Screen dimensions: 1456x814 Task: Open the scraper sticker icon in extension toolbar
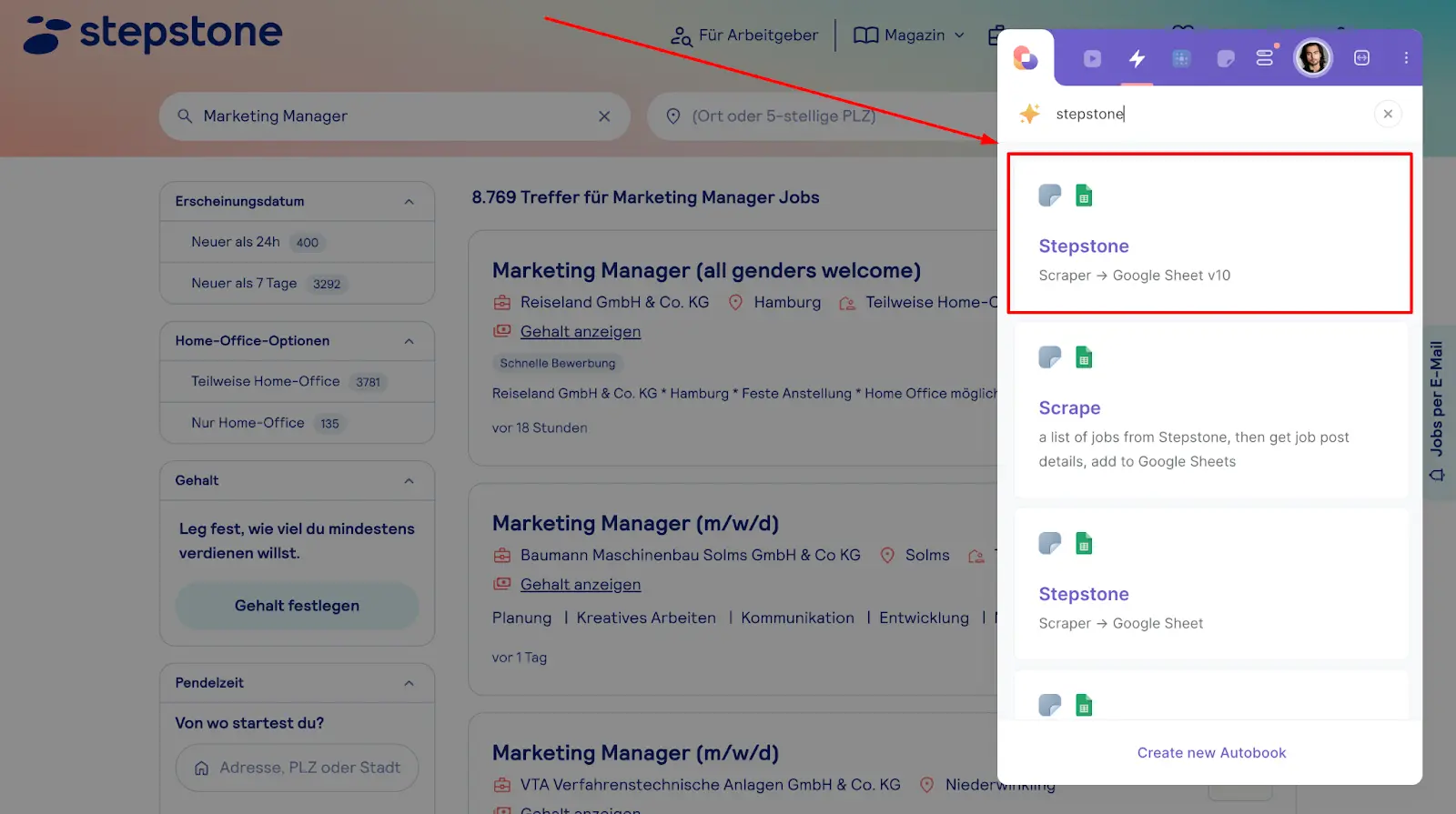point(1226,58)
